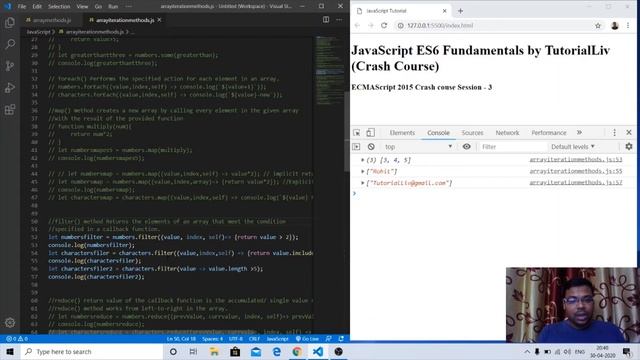Reload the Chrome page
The height and width of the screenshot is (360, 640).
click(x=384, y=25)
